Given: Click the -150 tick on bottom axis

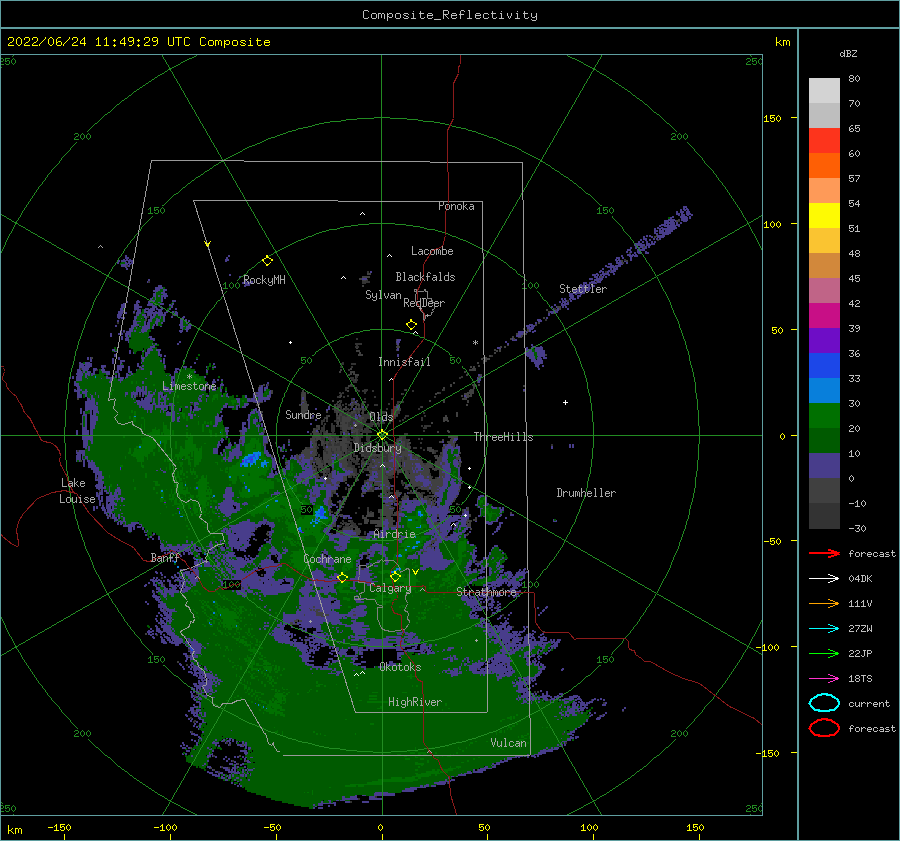Looking at the screenshot, I should tap(59, 827).
